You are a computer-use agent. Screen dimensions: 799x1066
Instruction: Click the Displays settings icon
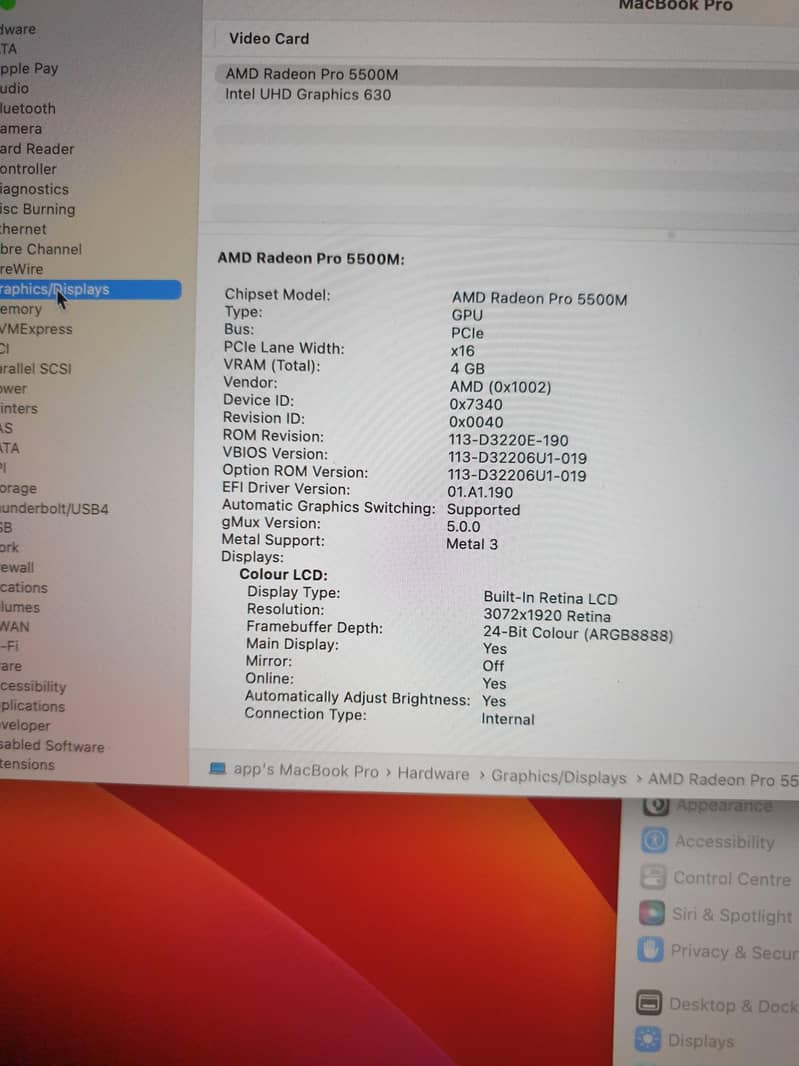tap(649, 1040)
